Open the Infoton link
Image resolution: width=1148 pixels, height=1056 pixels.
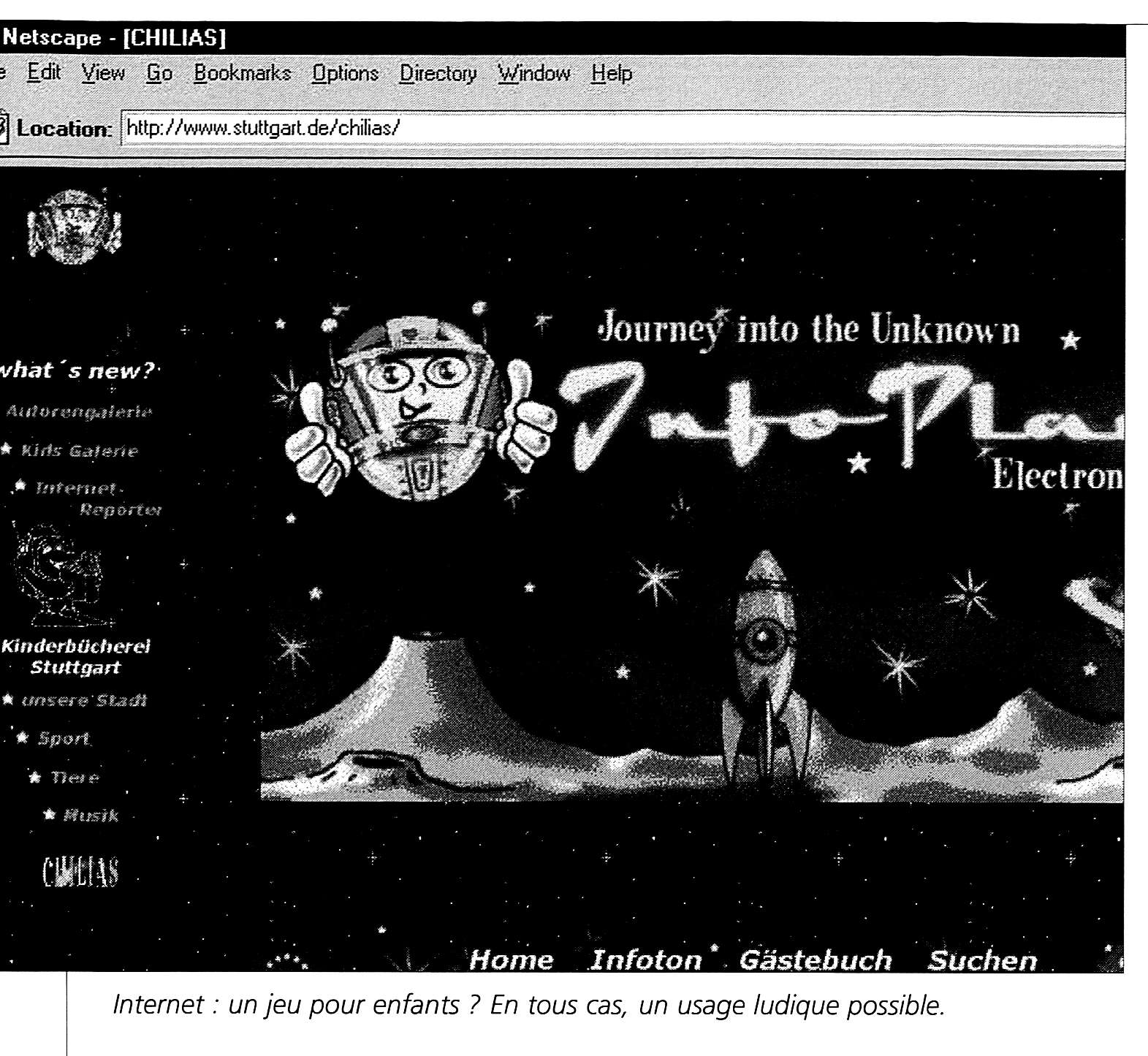point(646,960)
